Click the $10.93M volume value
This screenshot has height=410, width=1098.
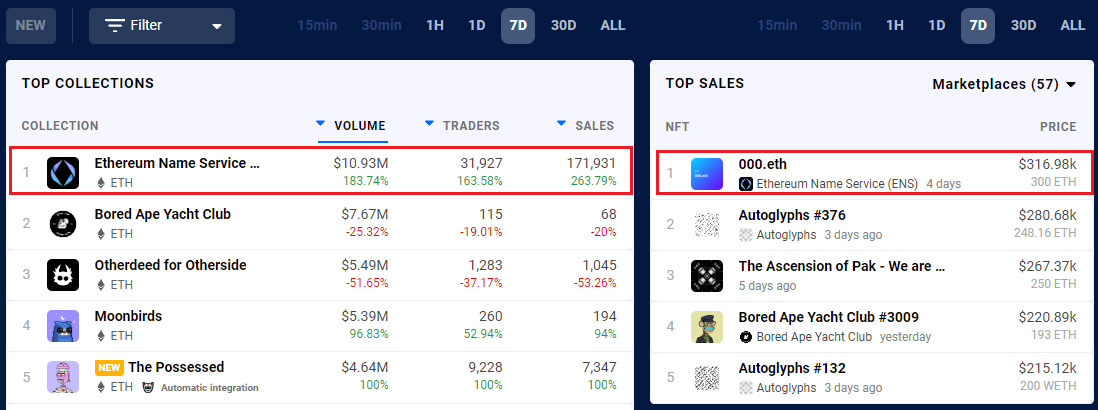360,163
